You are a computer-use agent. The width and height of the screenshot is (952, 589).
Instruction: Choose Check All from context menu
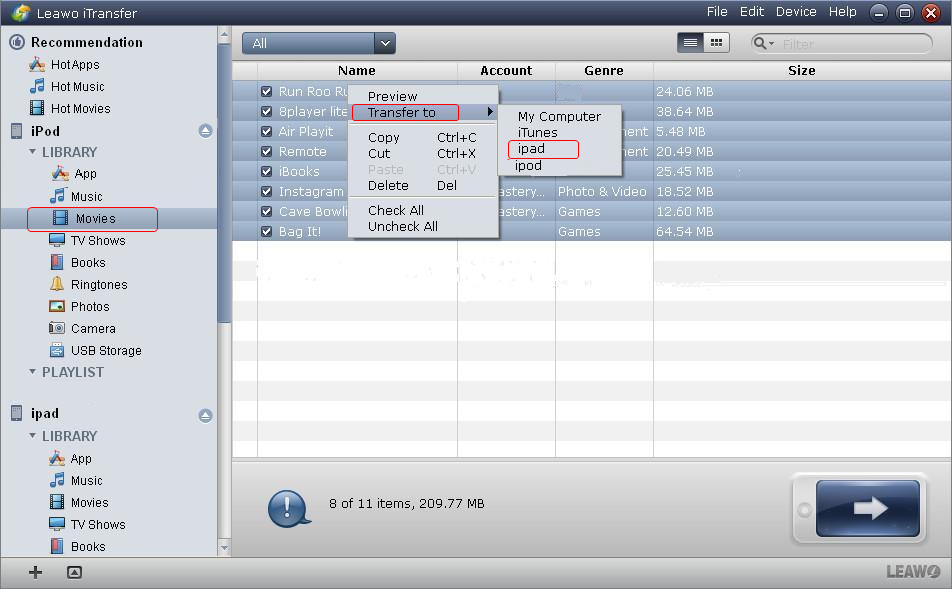click(x=396, y=210)
